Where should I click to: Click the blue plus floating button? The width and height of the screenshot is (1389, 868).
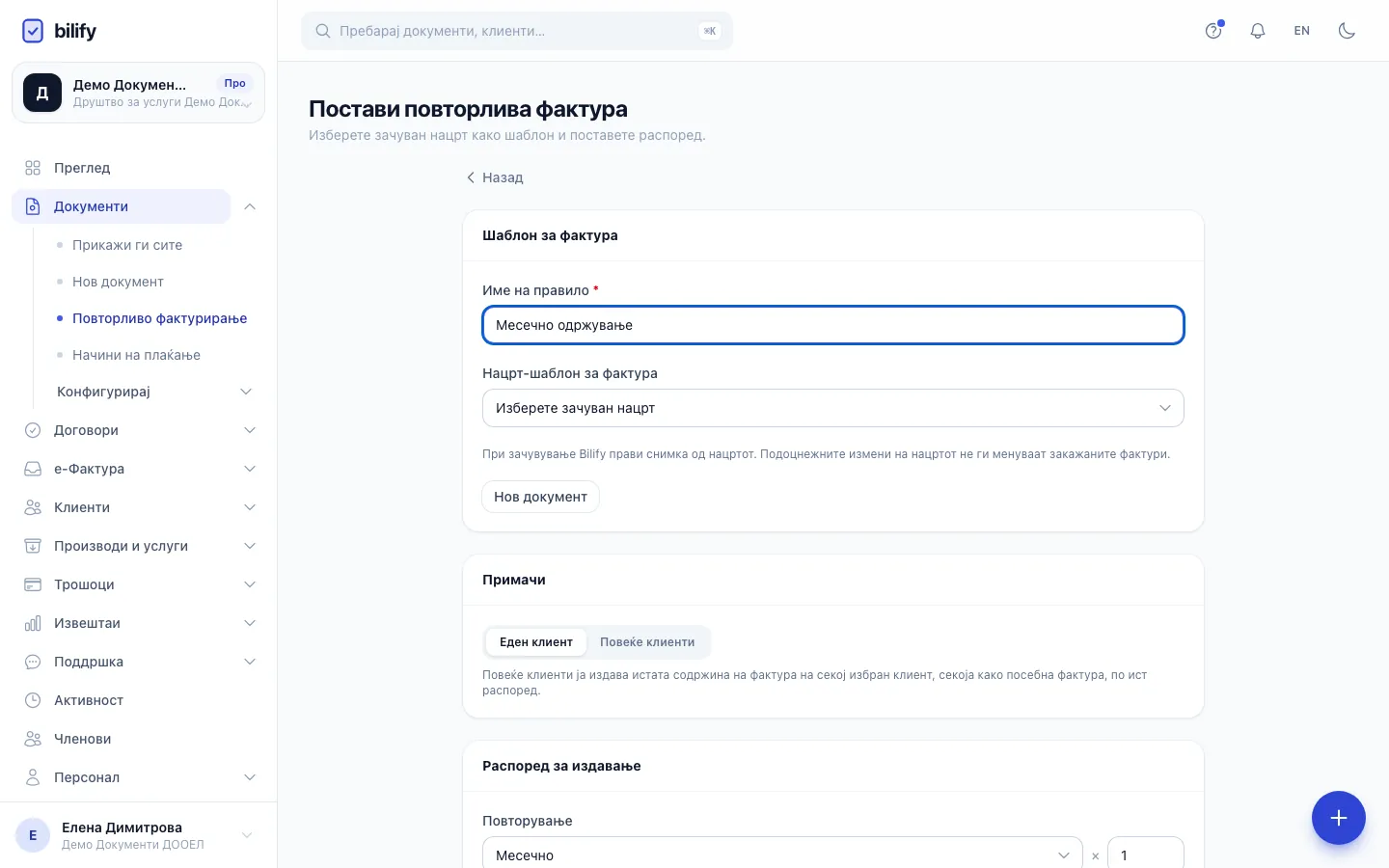(x=1339, y=818)
